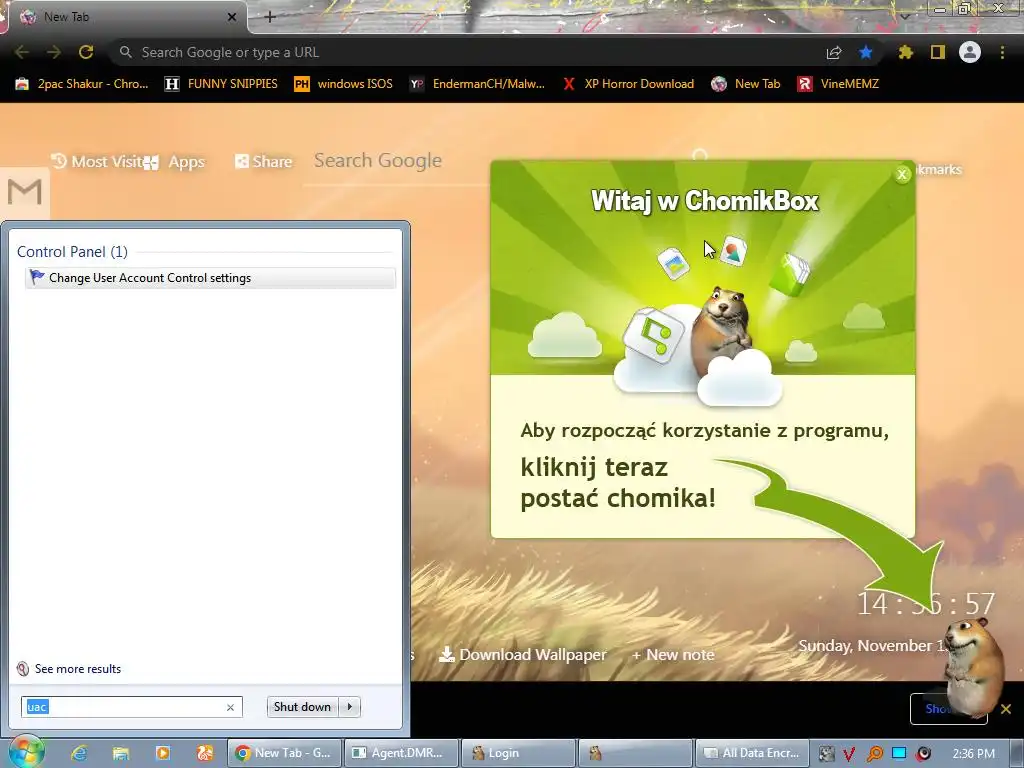Expand the Shut down options arrow

pyautogui.click(x=350, y=707)
